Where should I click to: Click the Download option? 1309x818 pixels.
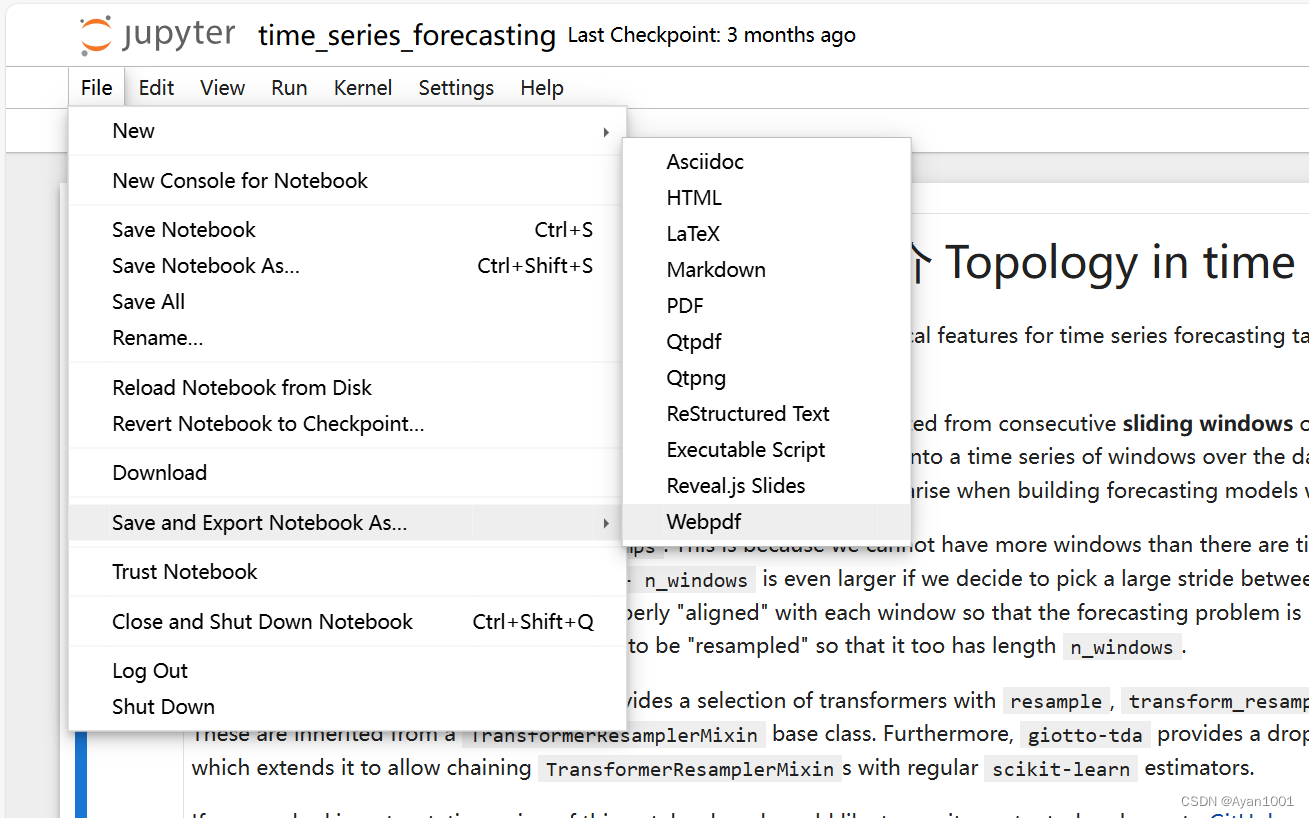coord(160,472)
